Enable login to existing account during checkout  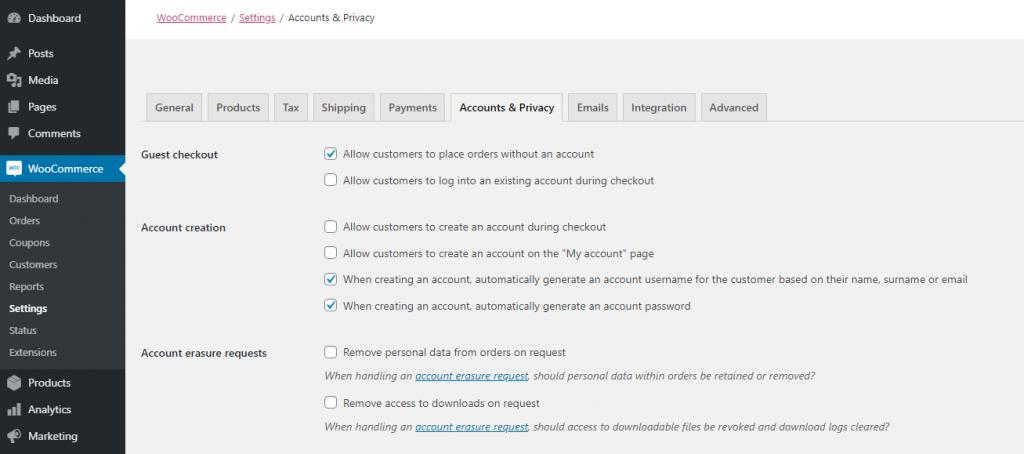click(330, 180)
